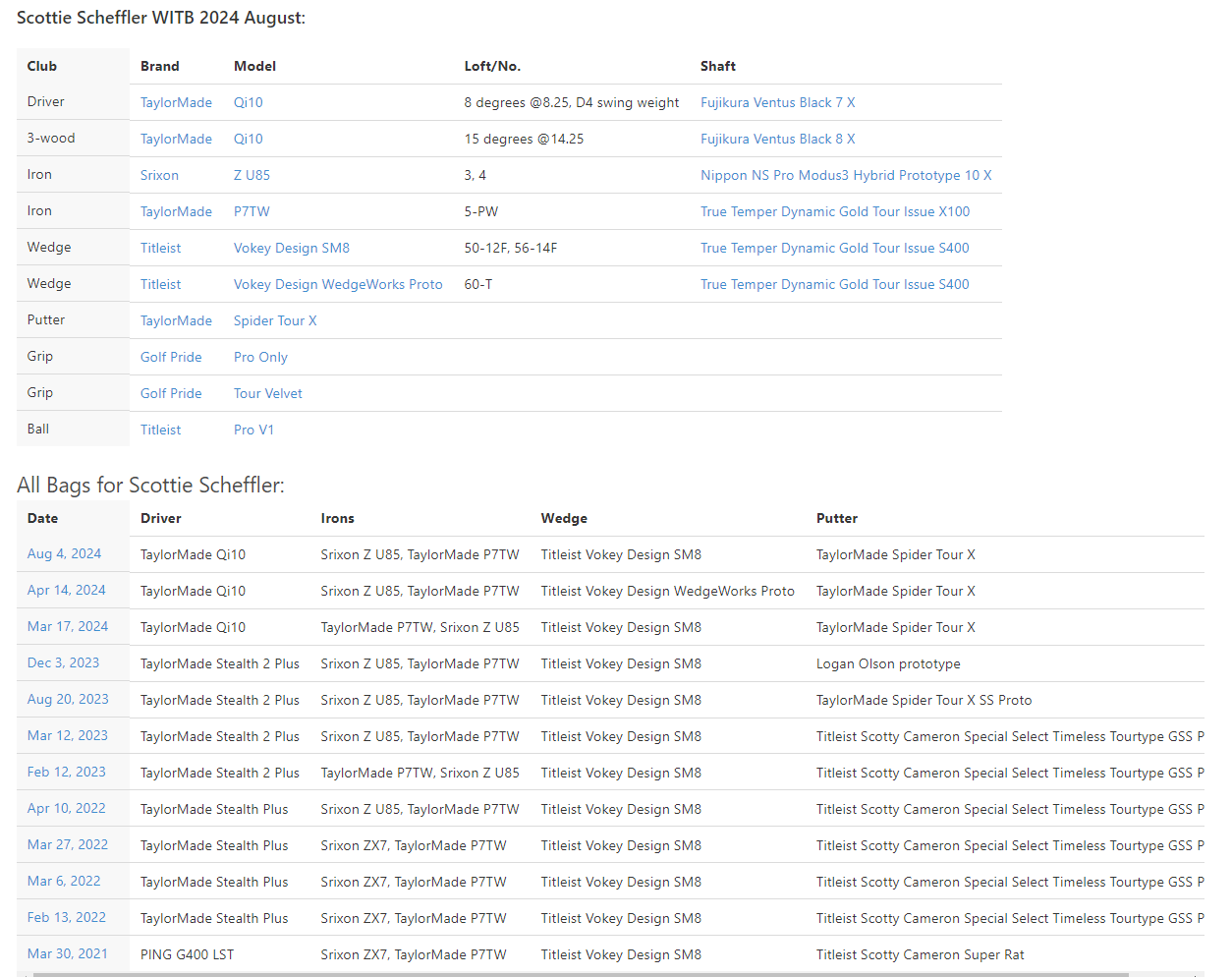Open the Spider Tour X model link

(275, 320)
